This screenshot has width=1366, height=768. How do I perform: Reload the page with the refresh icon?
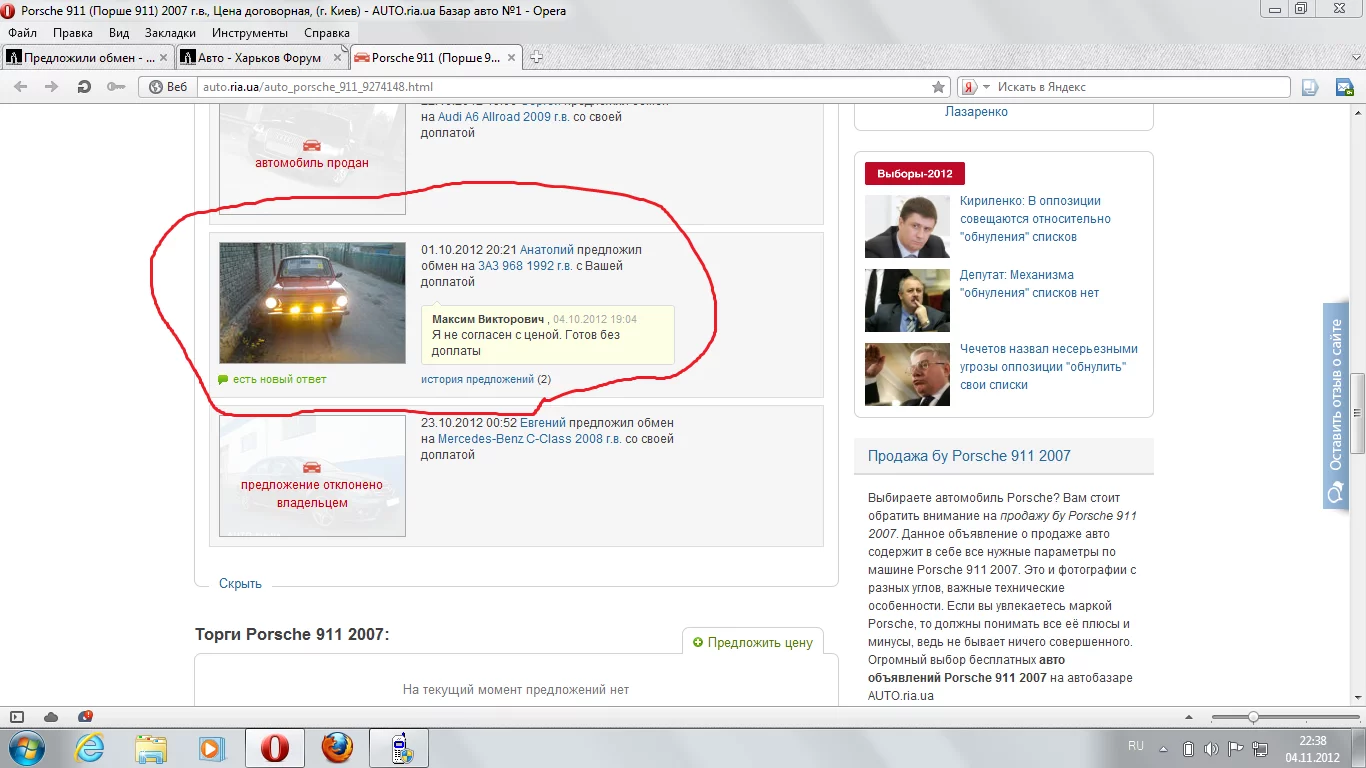(85, 87)
